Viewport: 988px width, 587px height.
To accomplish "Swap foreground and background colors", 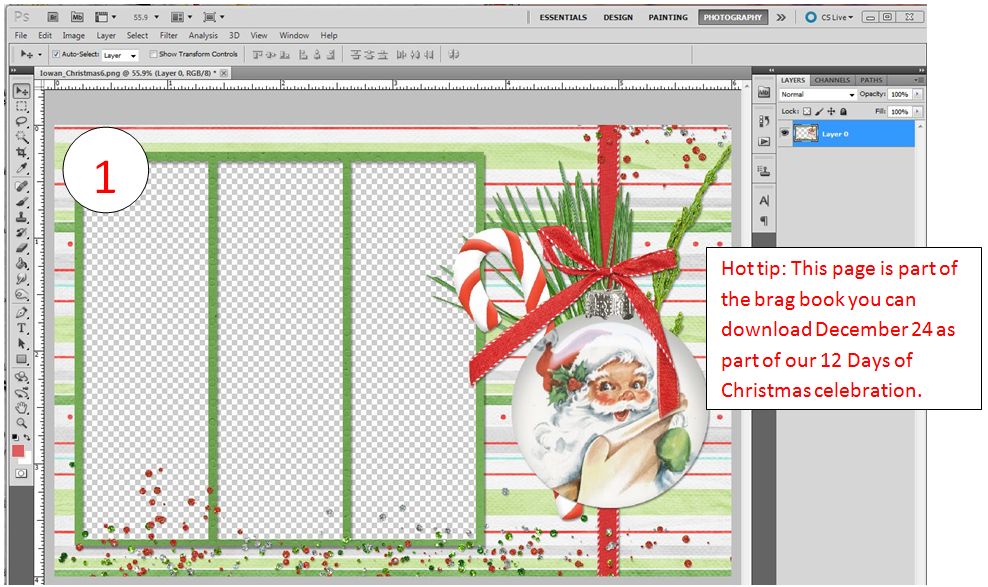I will click(27, 436).
